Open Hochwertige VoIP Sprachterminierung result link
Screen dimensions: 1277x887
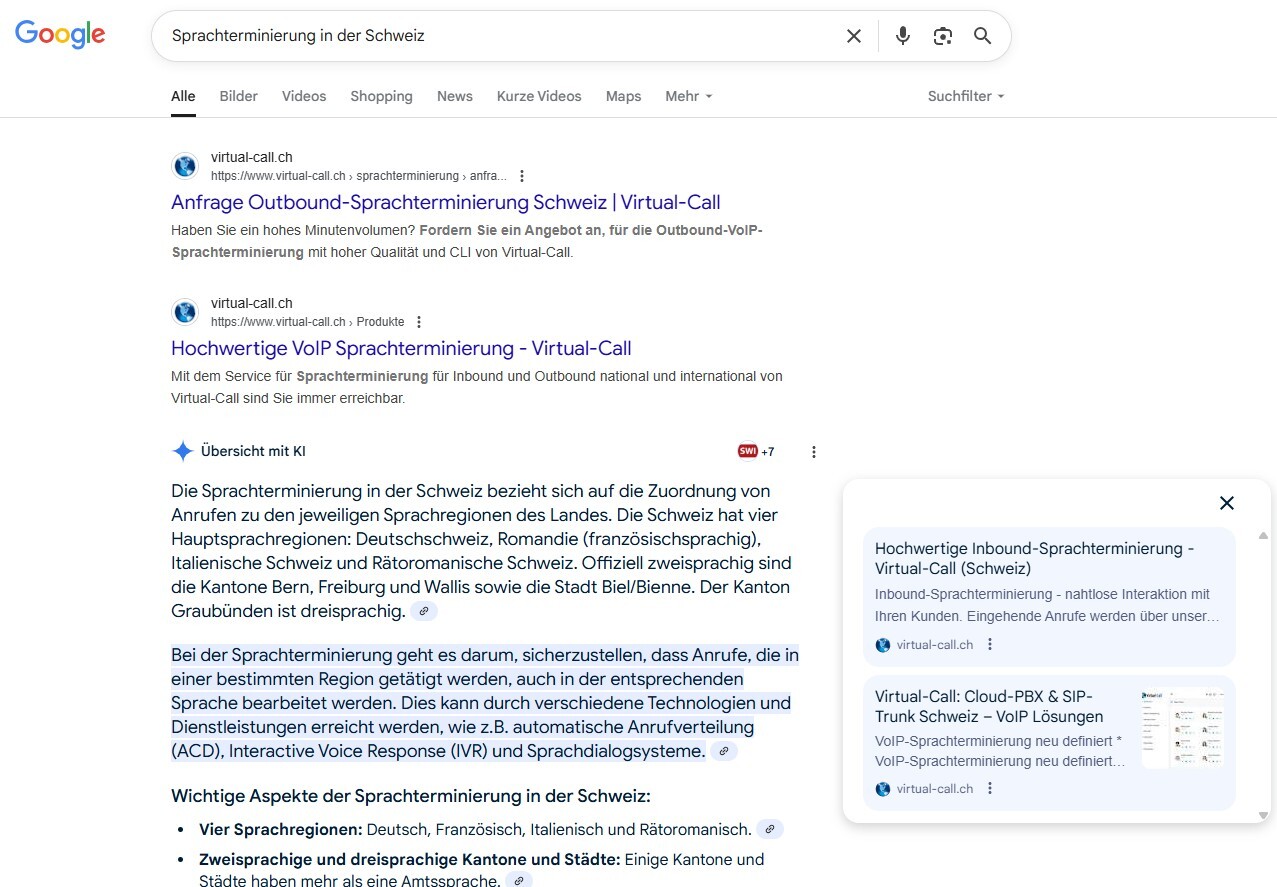(x=401, y=348)
